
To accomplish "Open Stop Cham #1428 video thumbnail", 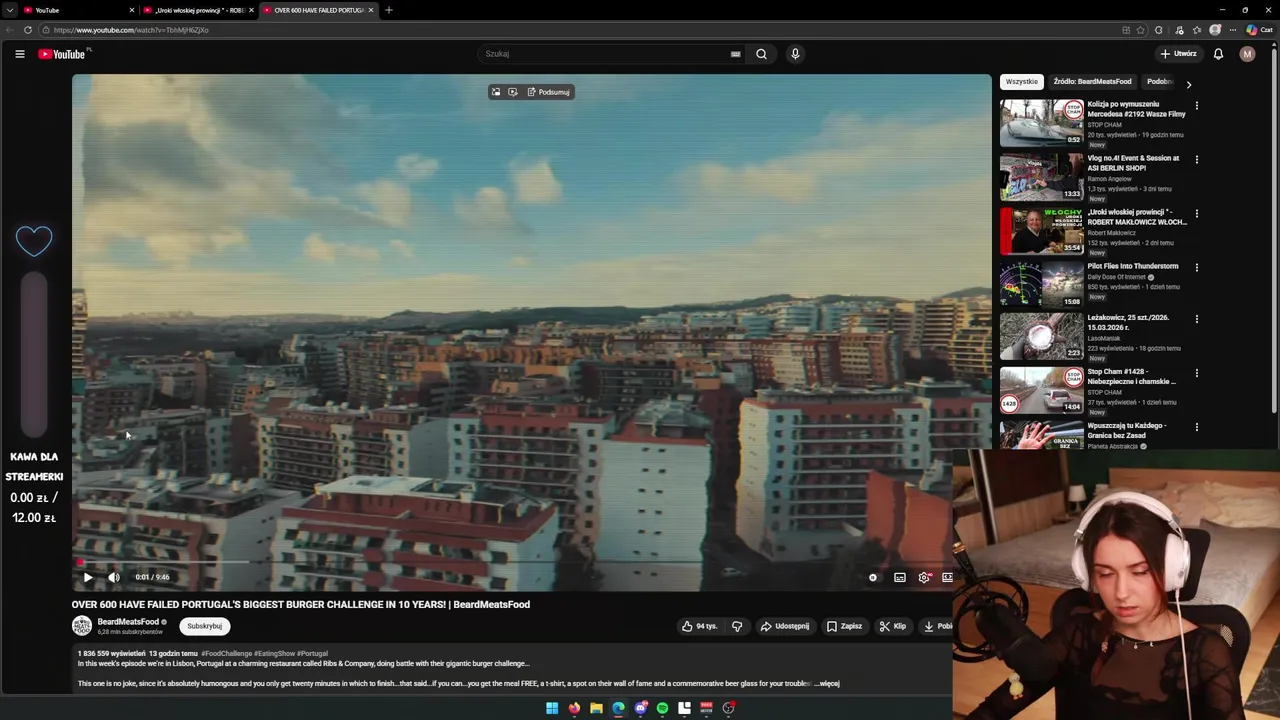I will (1041, 390).
